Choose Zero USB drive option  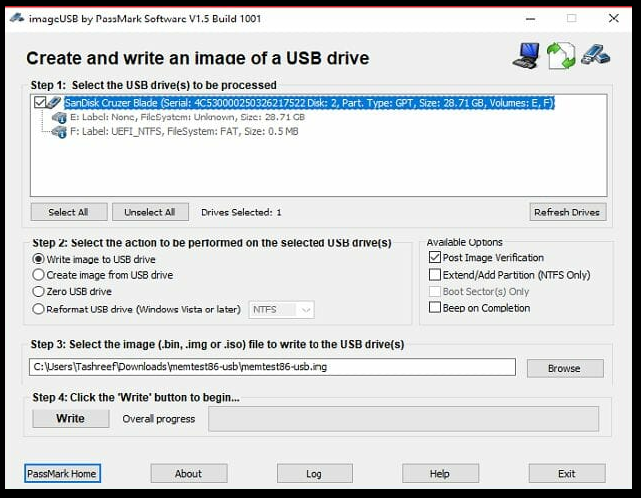click(72, 292)
